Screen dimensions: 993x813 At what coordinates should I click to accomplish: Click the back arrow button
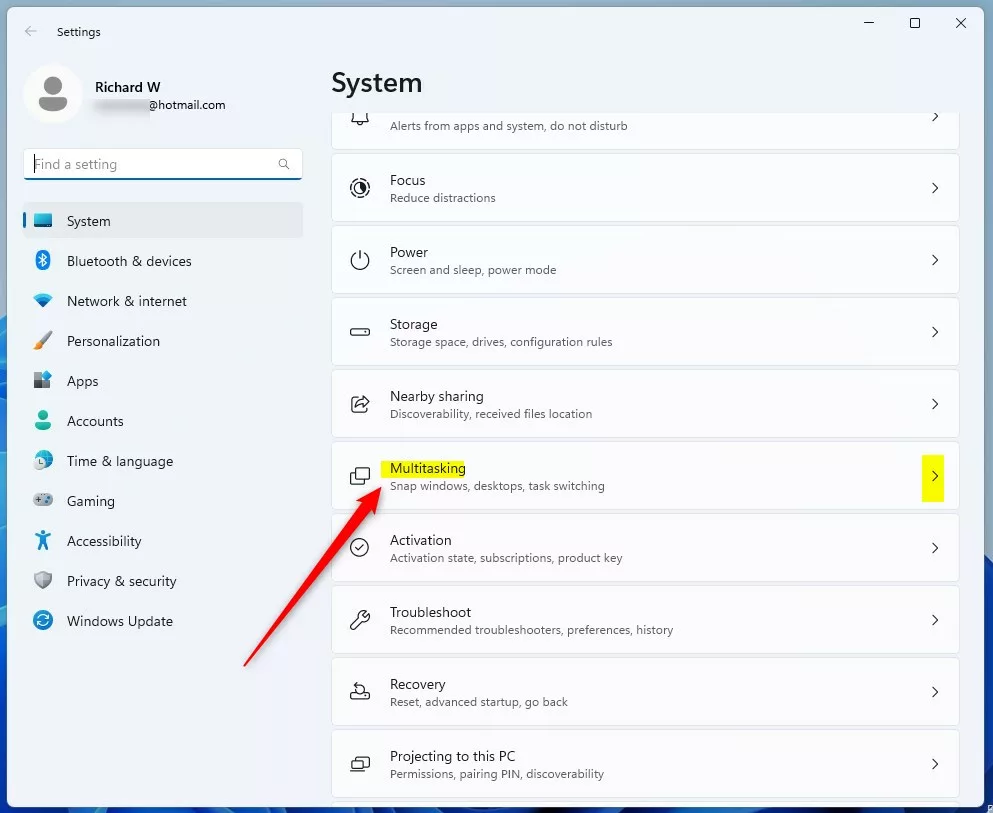tap(31, 32)
